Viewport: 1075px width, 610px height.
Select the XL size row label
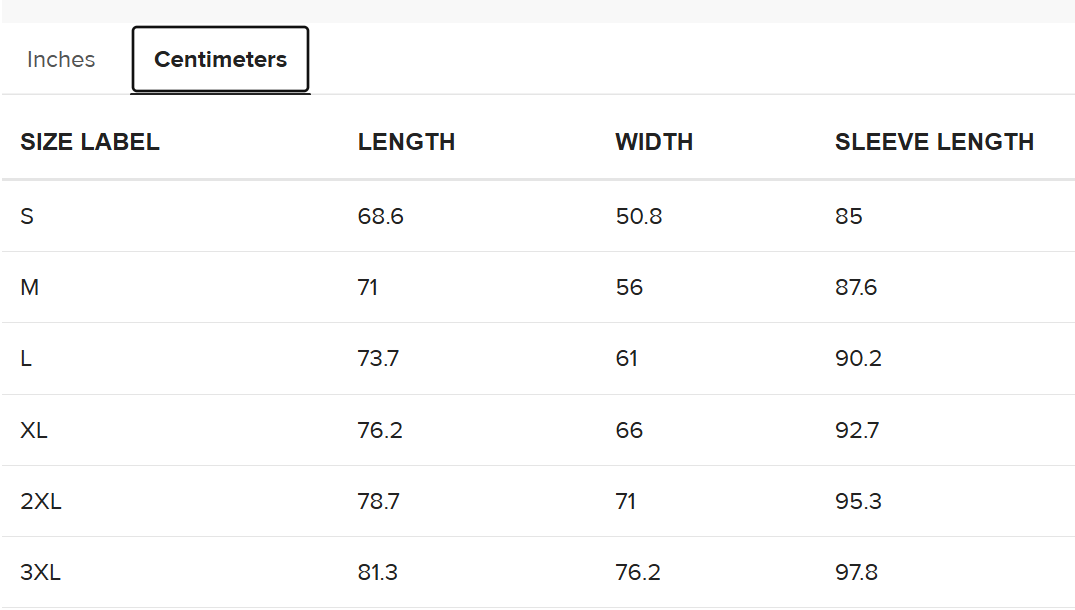coord(34,430)
